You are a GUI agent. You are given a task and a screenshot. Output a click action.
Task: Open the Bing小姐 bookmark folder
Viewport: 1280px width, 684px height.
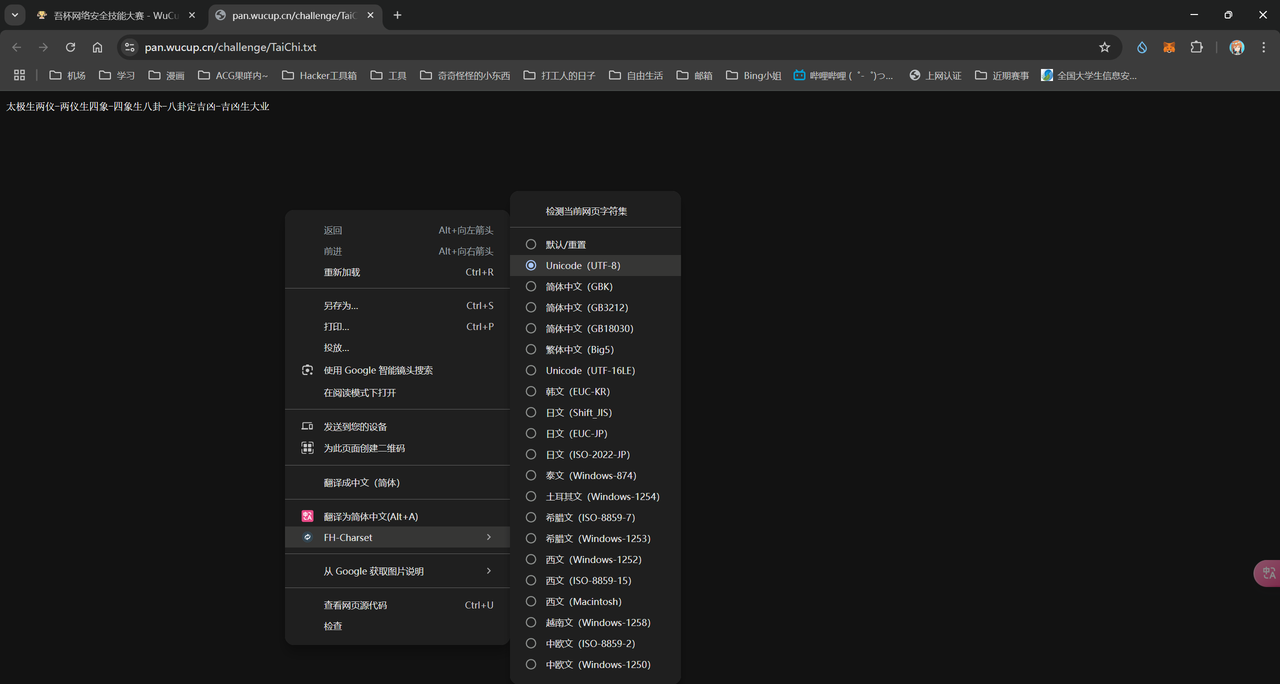(753, 75)
